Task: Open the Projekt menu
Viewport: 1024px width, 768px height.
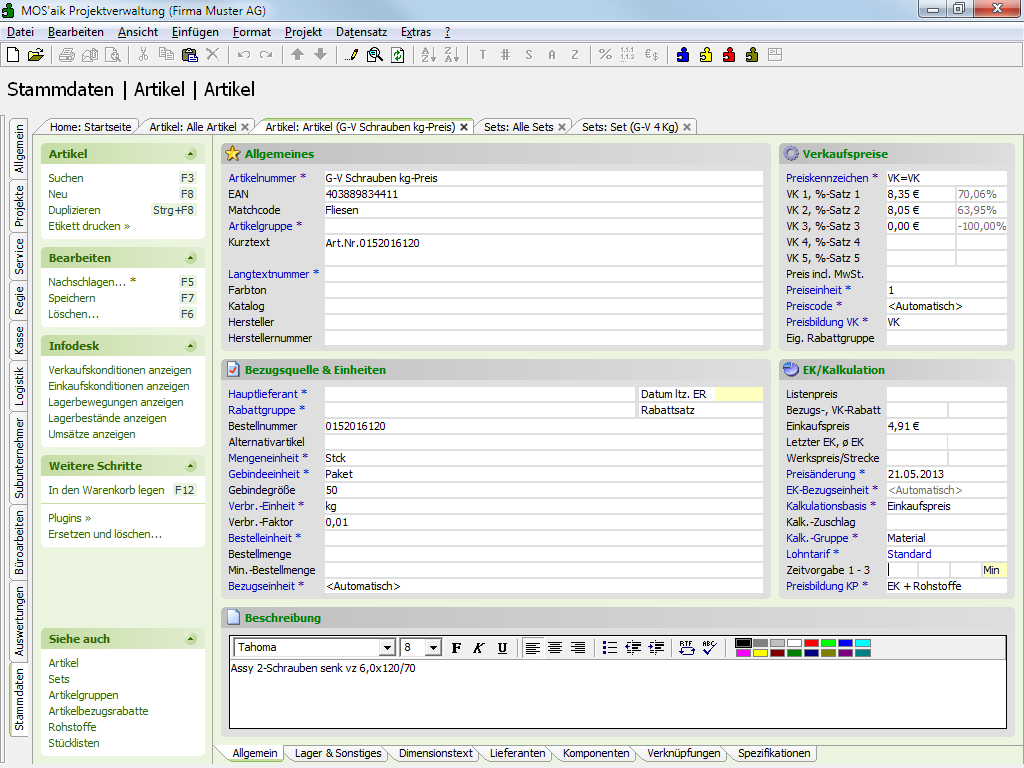Action: [303, 32]
